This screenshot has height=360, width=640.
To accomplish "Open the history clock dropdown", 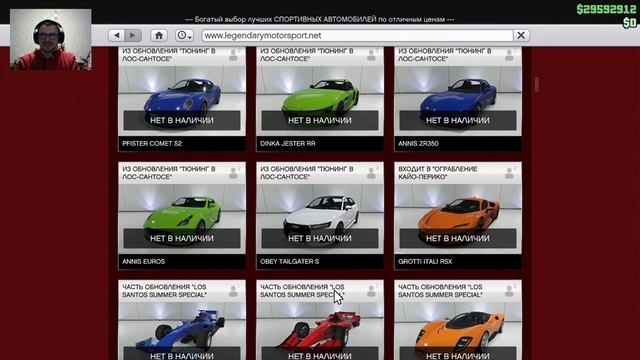I will point(184,36).
